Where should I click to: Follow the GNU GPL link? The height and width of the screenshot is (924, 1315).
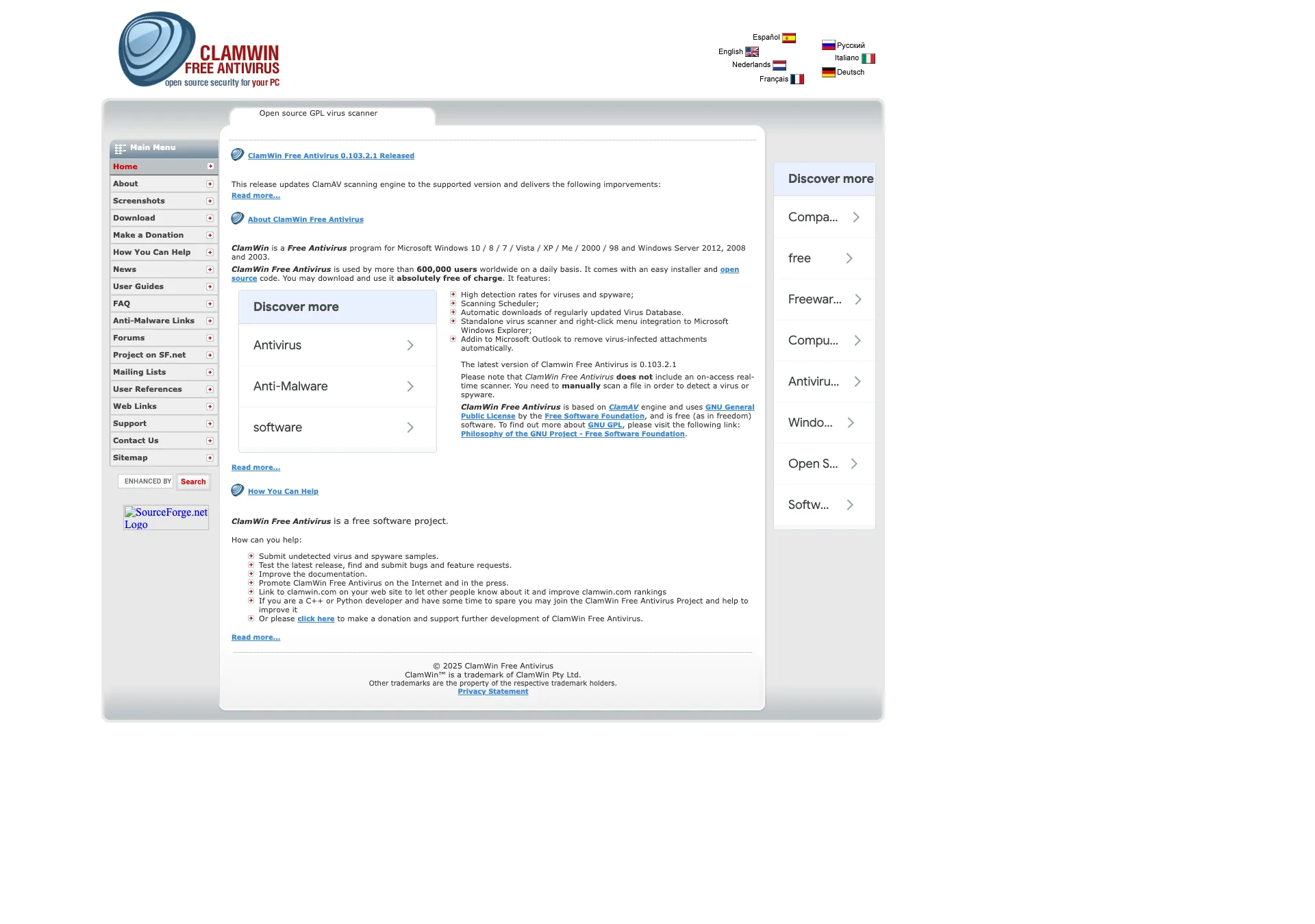[605, 425]
